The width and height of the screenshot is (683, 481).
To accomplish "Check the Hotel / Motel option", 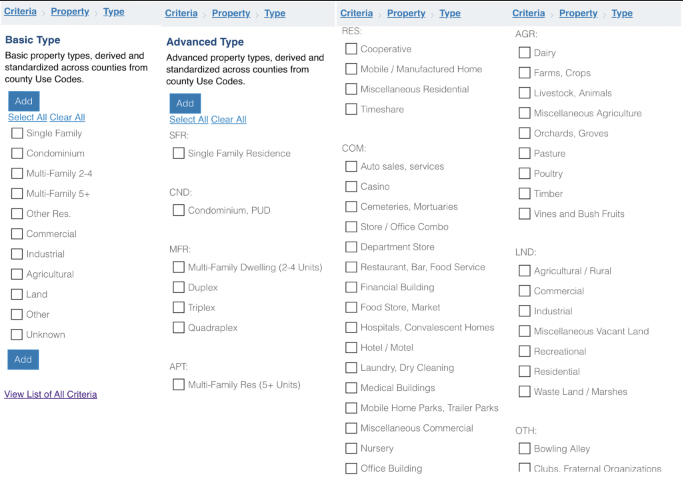I will click(351, 348).
